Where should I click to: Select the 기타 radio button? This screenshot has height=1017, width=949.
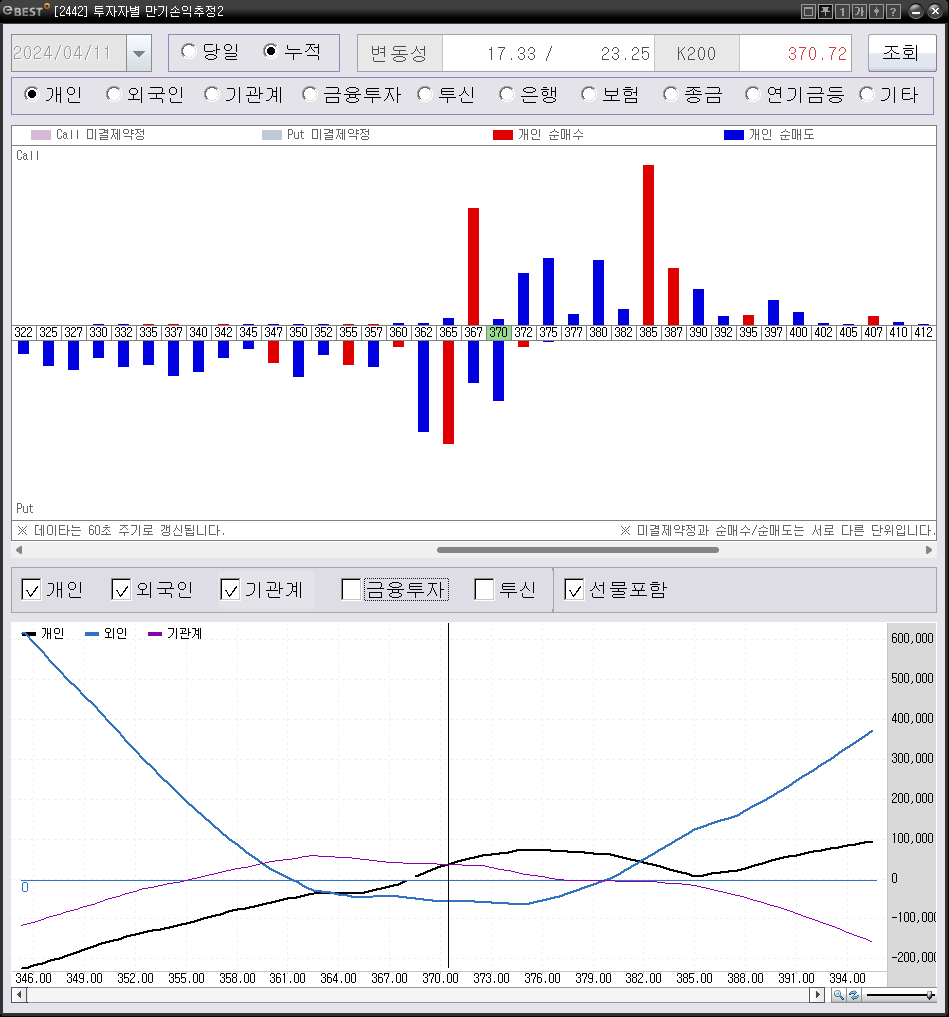click(x=867, y=95)
